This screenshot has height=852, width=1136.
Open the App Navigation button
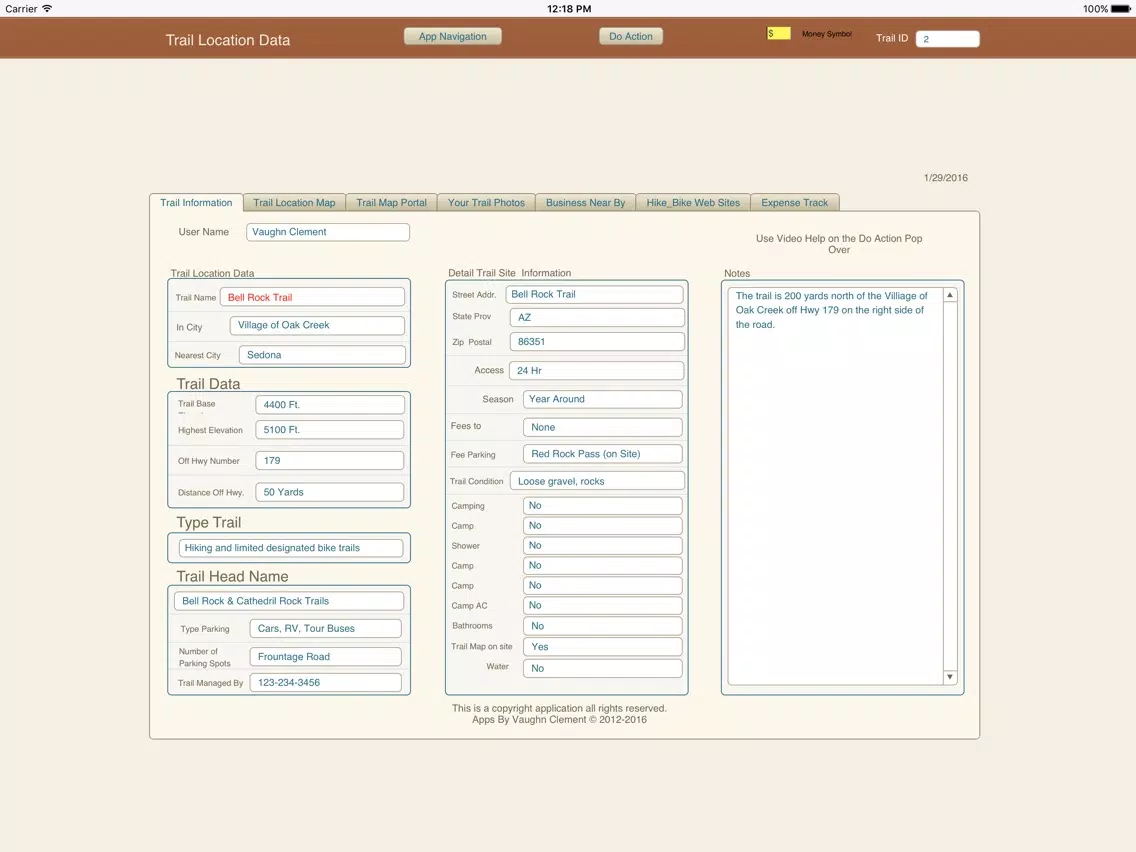point(453,36)
